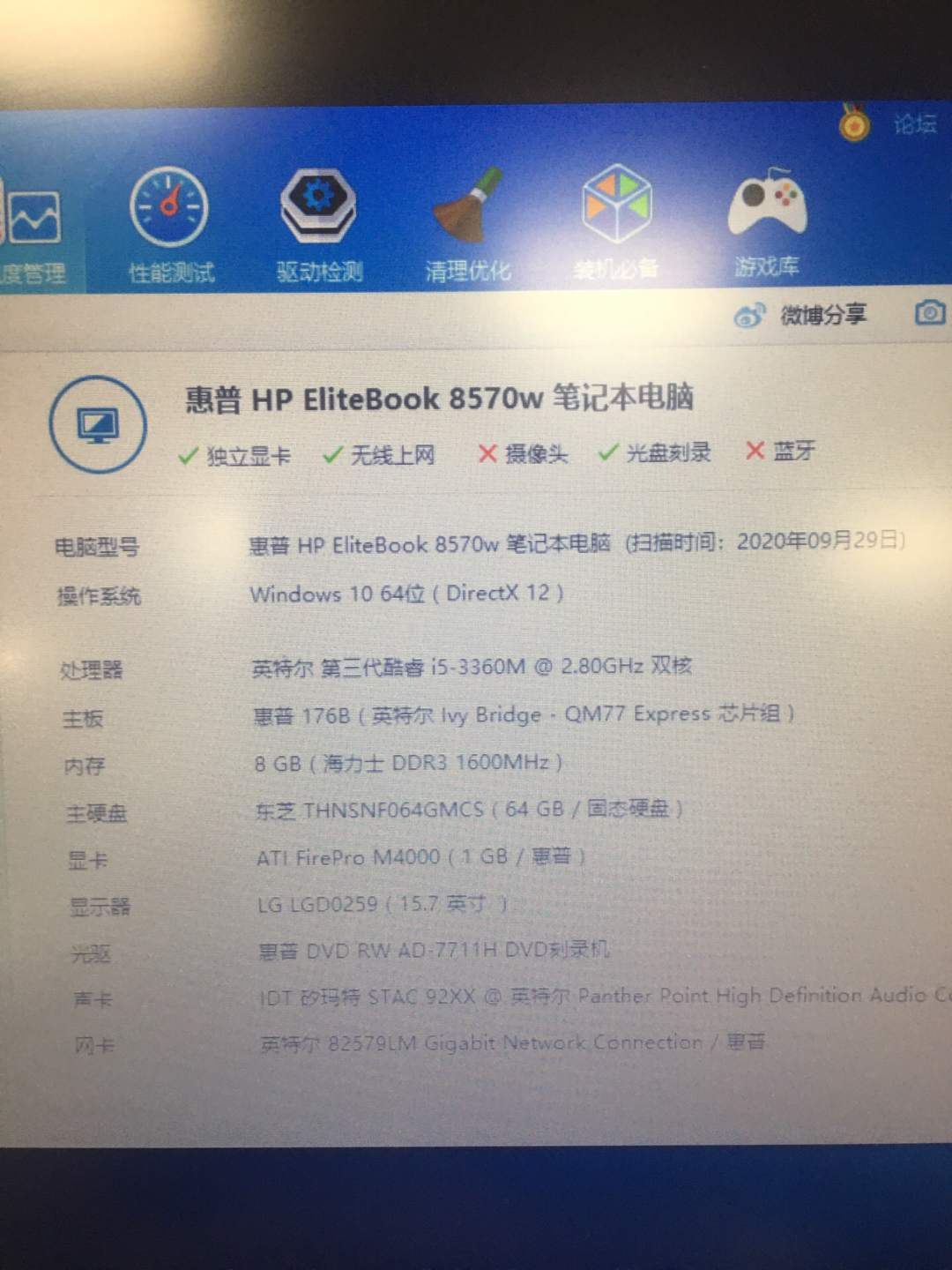The height and width of the screenshot is (1270, 952).
Task: Open the 游戏库 gamepad icon
Action: click(x=767, y=203)
